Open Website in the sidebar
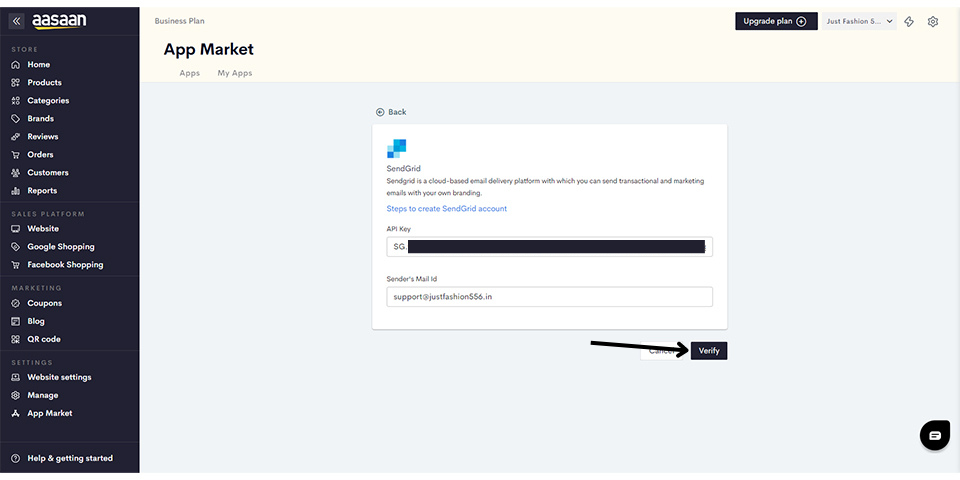Image resolution: width=960 pixels, height=480 pixels. coord(43,229)
